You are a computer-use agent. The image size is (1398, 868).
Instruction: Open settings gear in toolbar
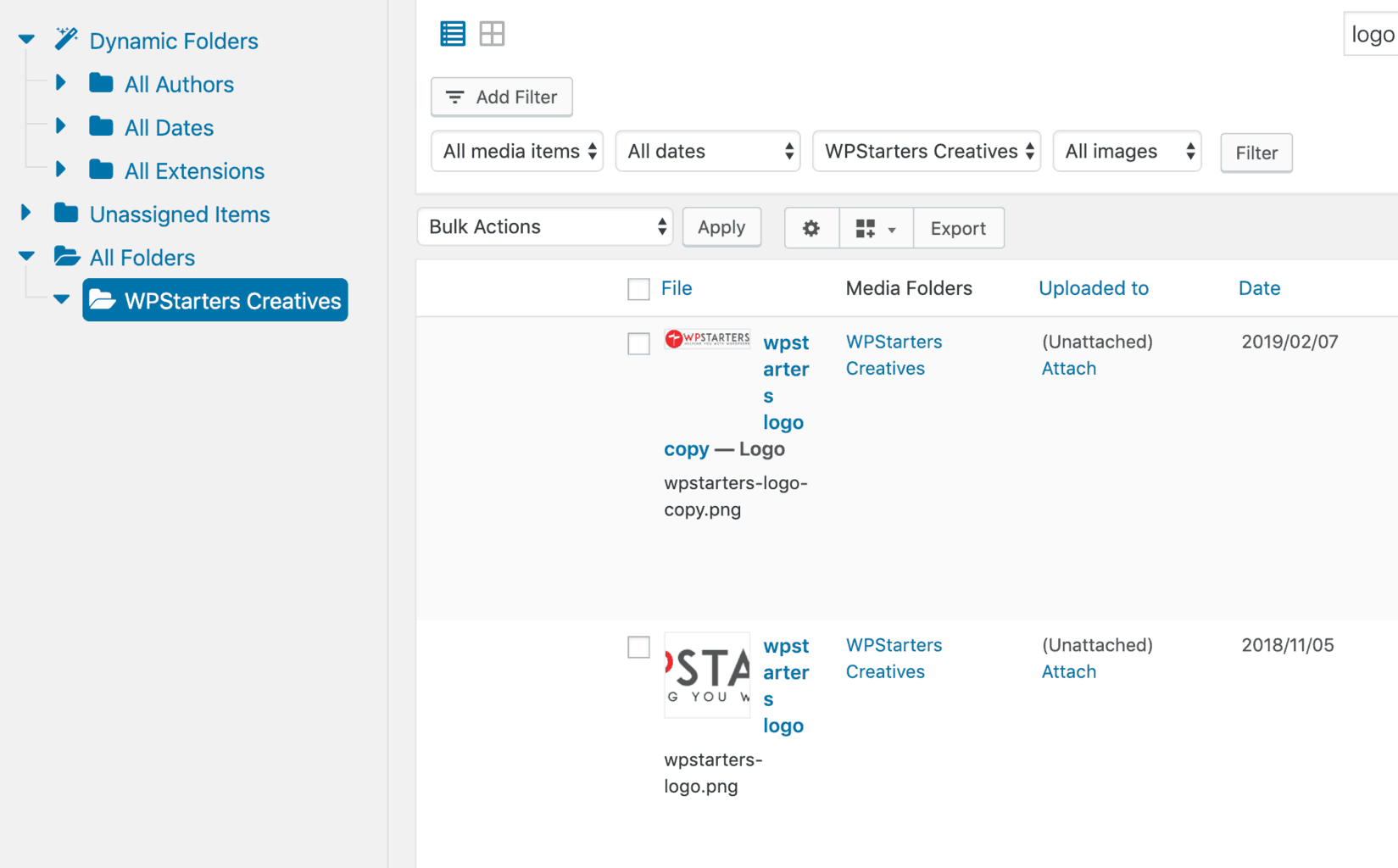click(811, 228)
